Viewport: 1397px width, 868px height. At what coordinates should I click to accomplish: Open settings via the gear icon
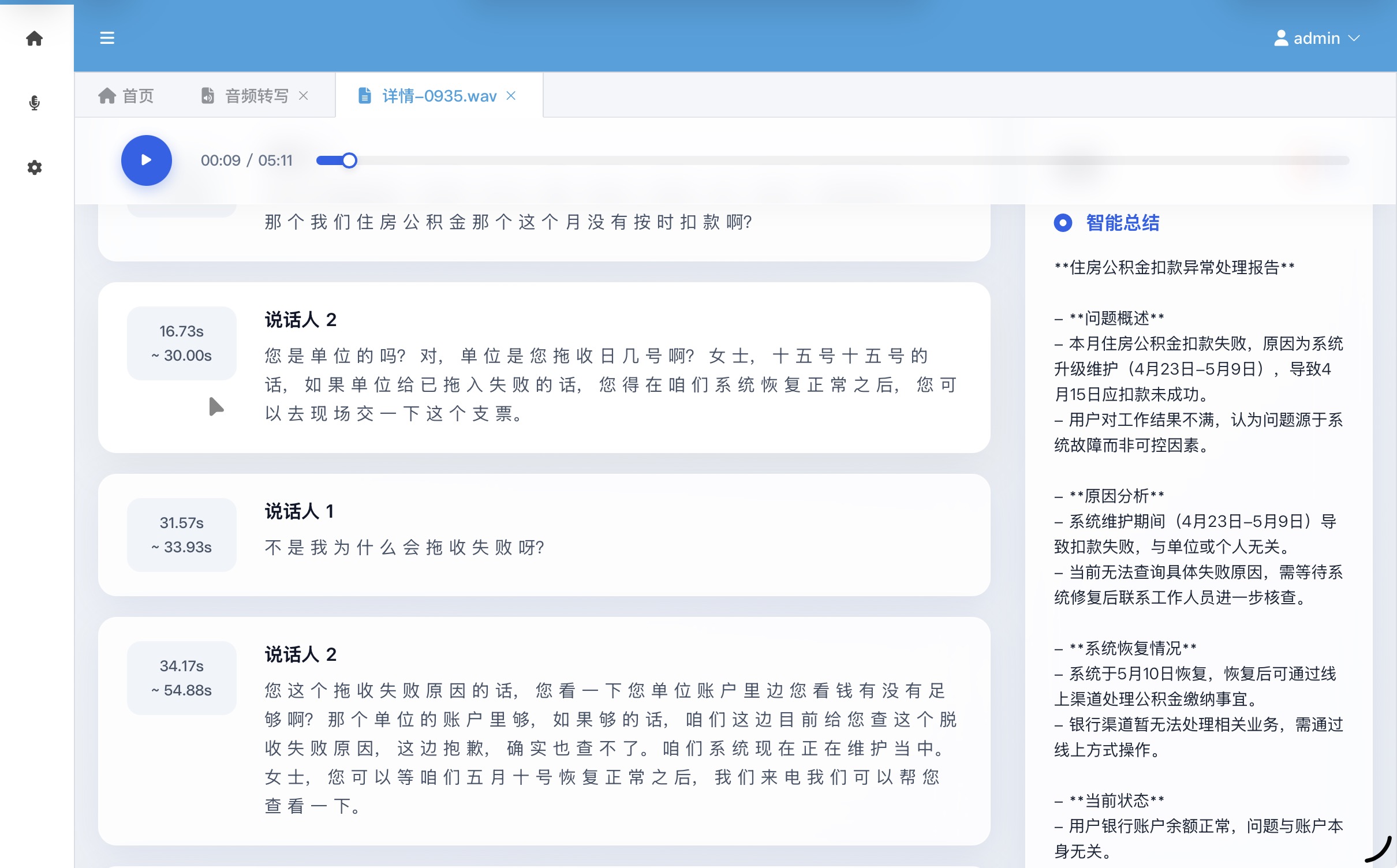(35, 167)
